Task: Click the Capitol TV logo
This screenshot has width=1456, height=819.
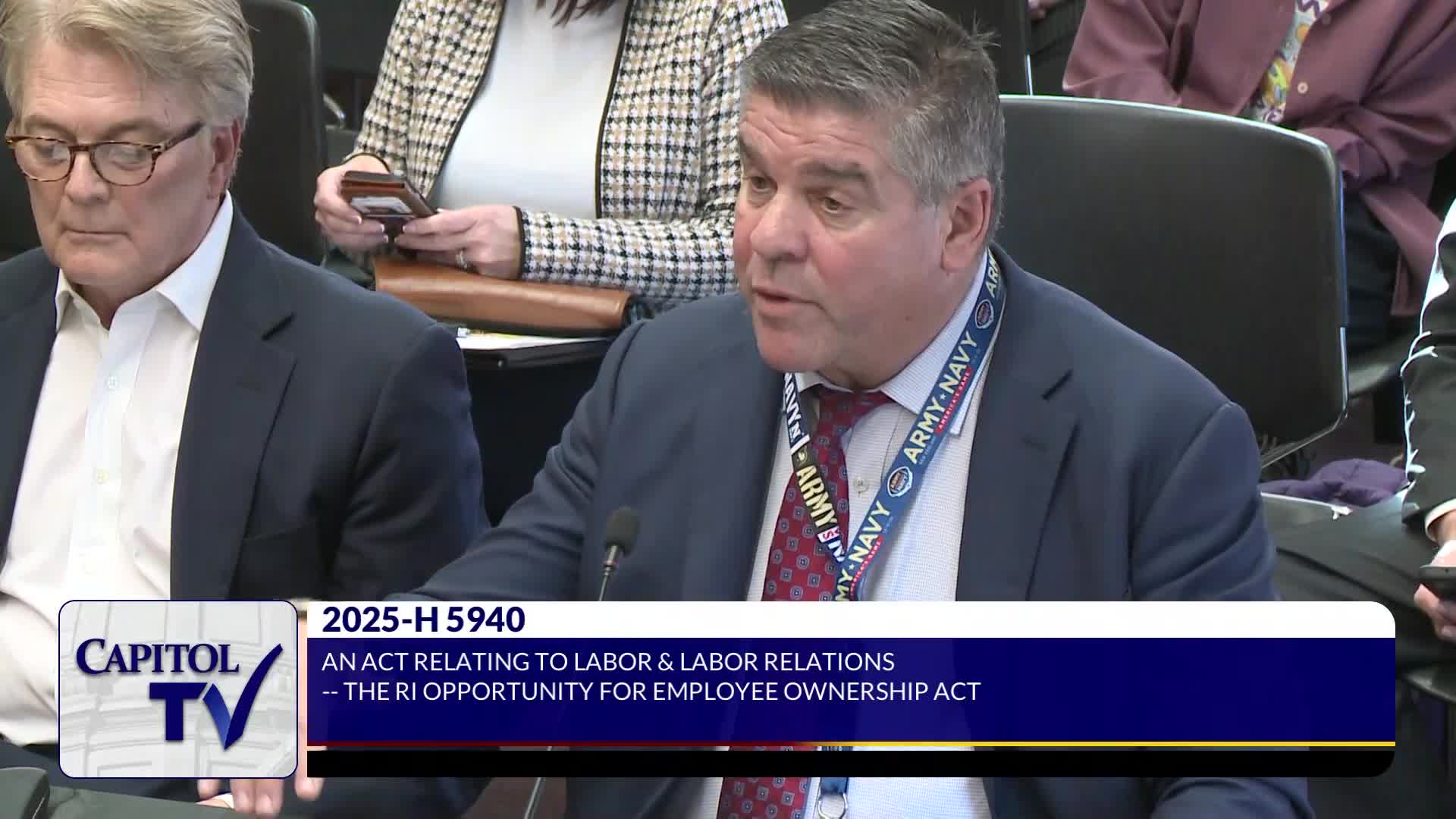Action: (178, 689)
